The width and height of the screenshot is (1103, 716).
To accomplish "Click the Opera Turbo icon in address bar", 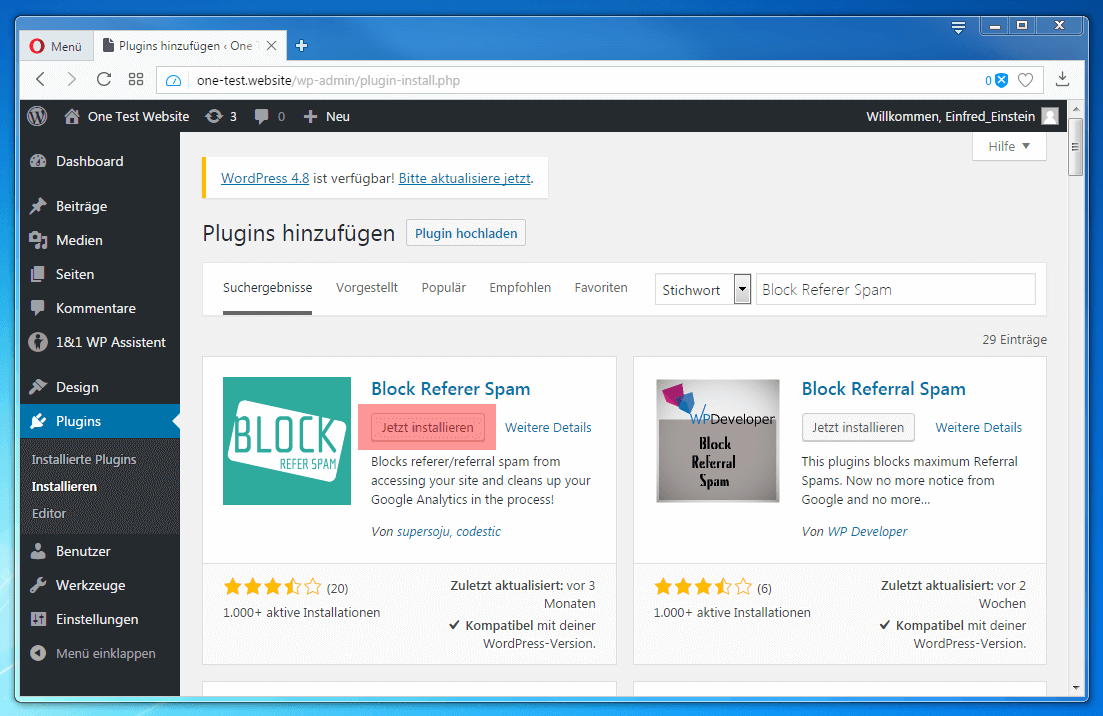I will point(173,80).
